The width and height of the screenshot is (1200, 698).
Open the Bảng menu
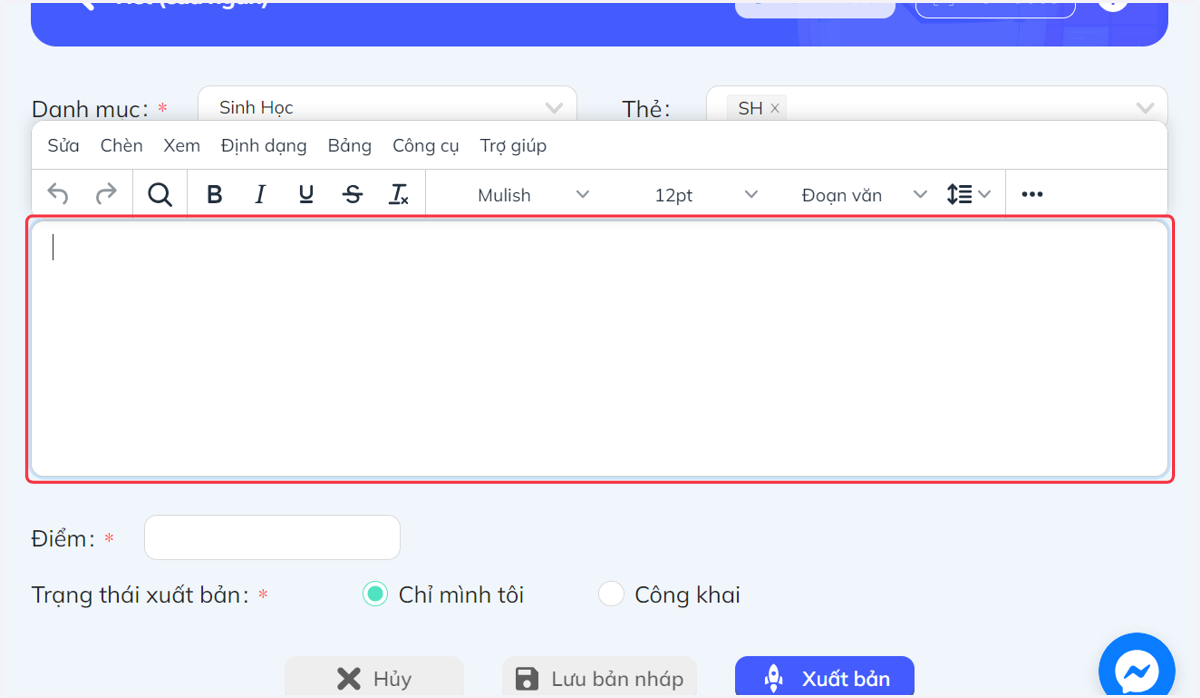pos(350,145)
